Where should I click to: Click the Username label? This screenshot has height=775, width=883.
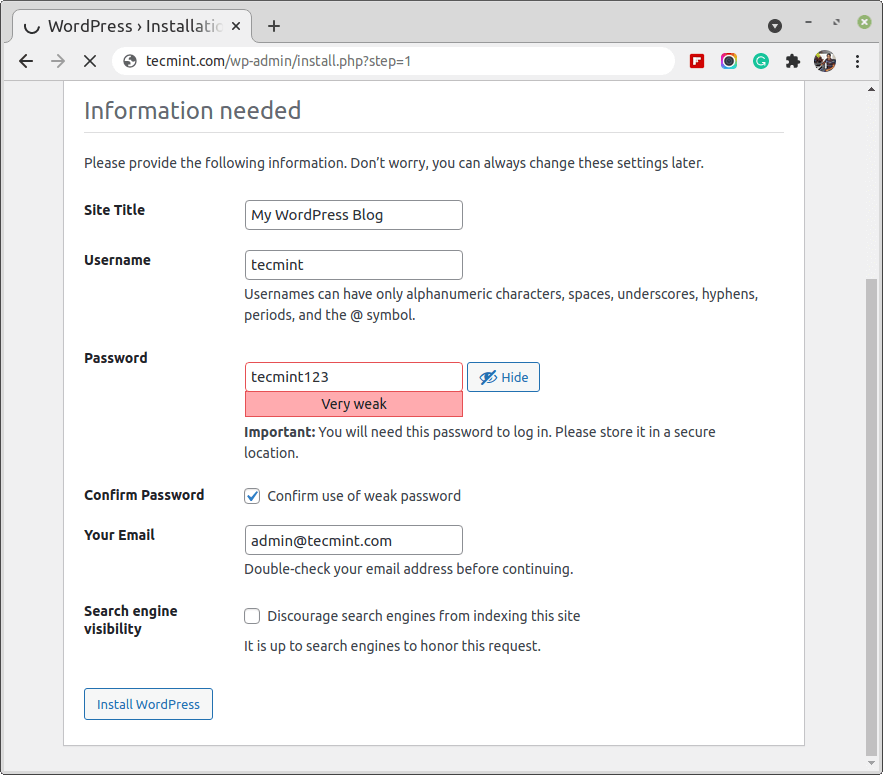pos(117,260)
